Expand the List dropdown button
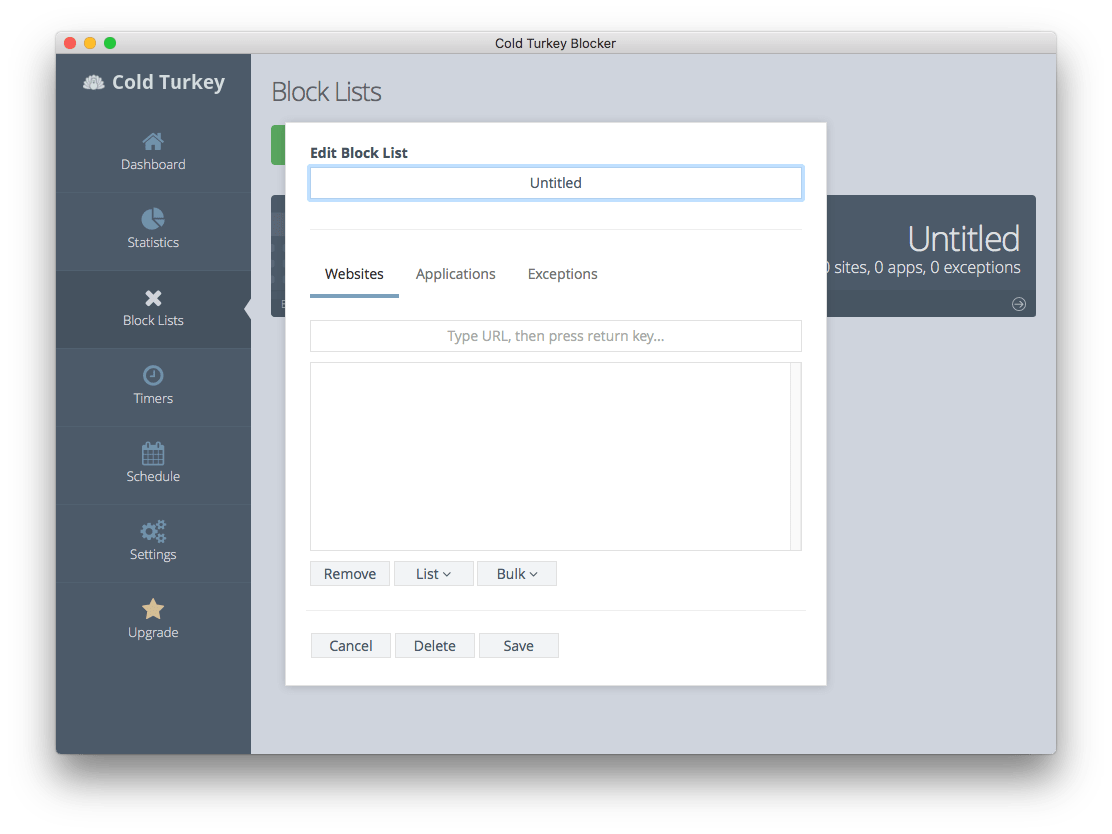1112x834 pixels. click(x=433, y=574)
